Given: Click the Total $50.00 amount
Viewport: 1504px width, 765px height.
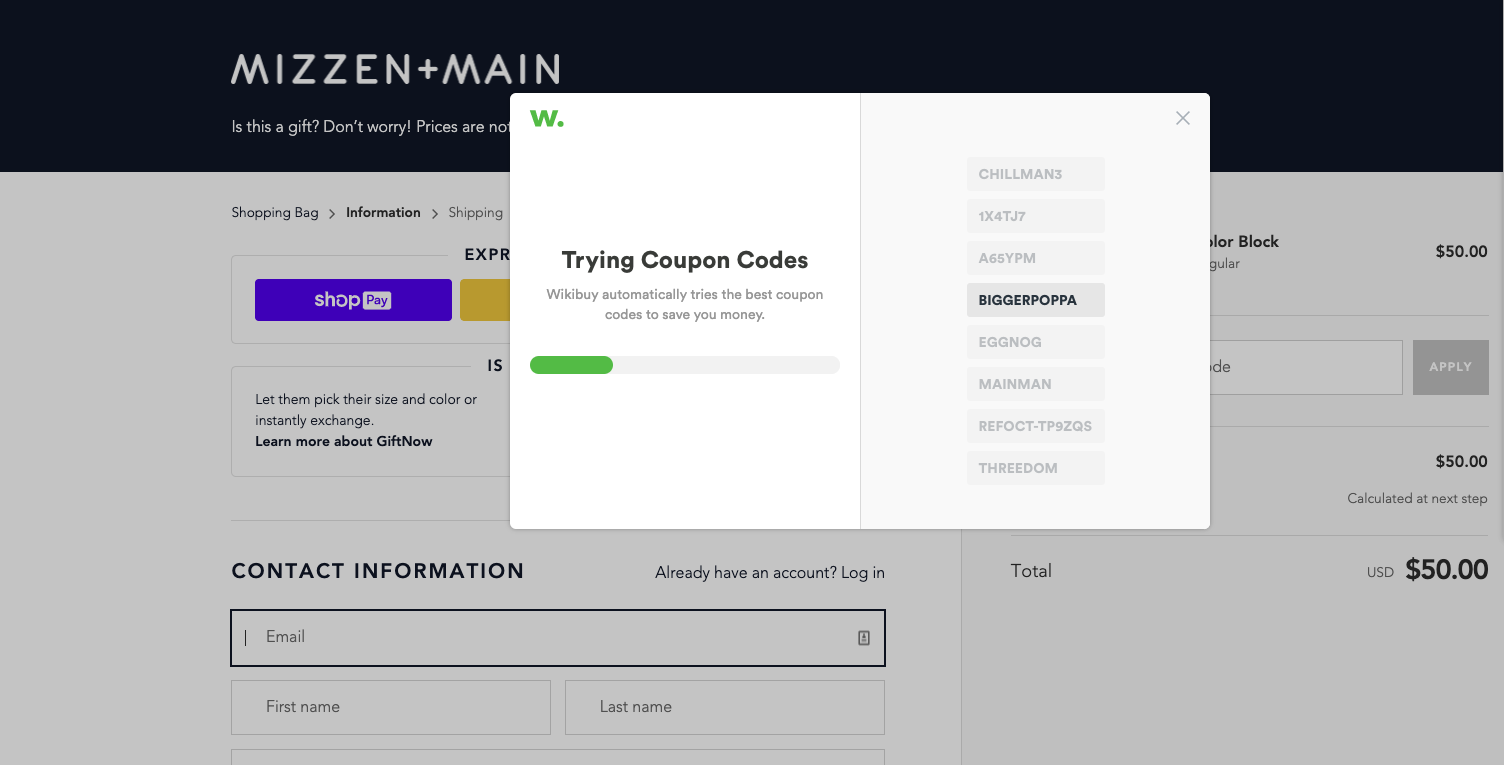Looking at the screenshot, I should click(1447, 570).
